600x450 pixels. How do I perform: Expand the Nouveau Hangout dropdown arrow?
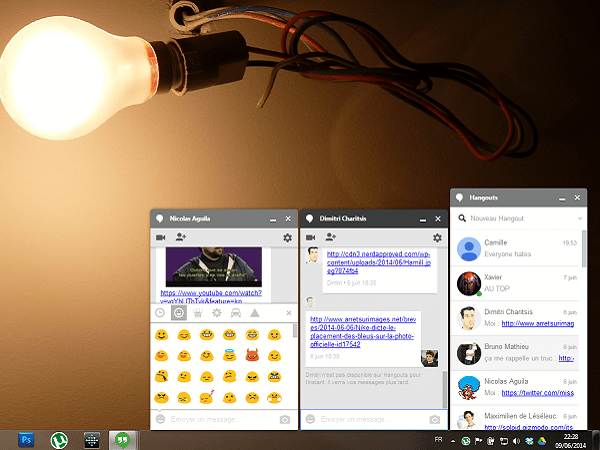click(580, 218)
